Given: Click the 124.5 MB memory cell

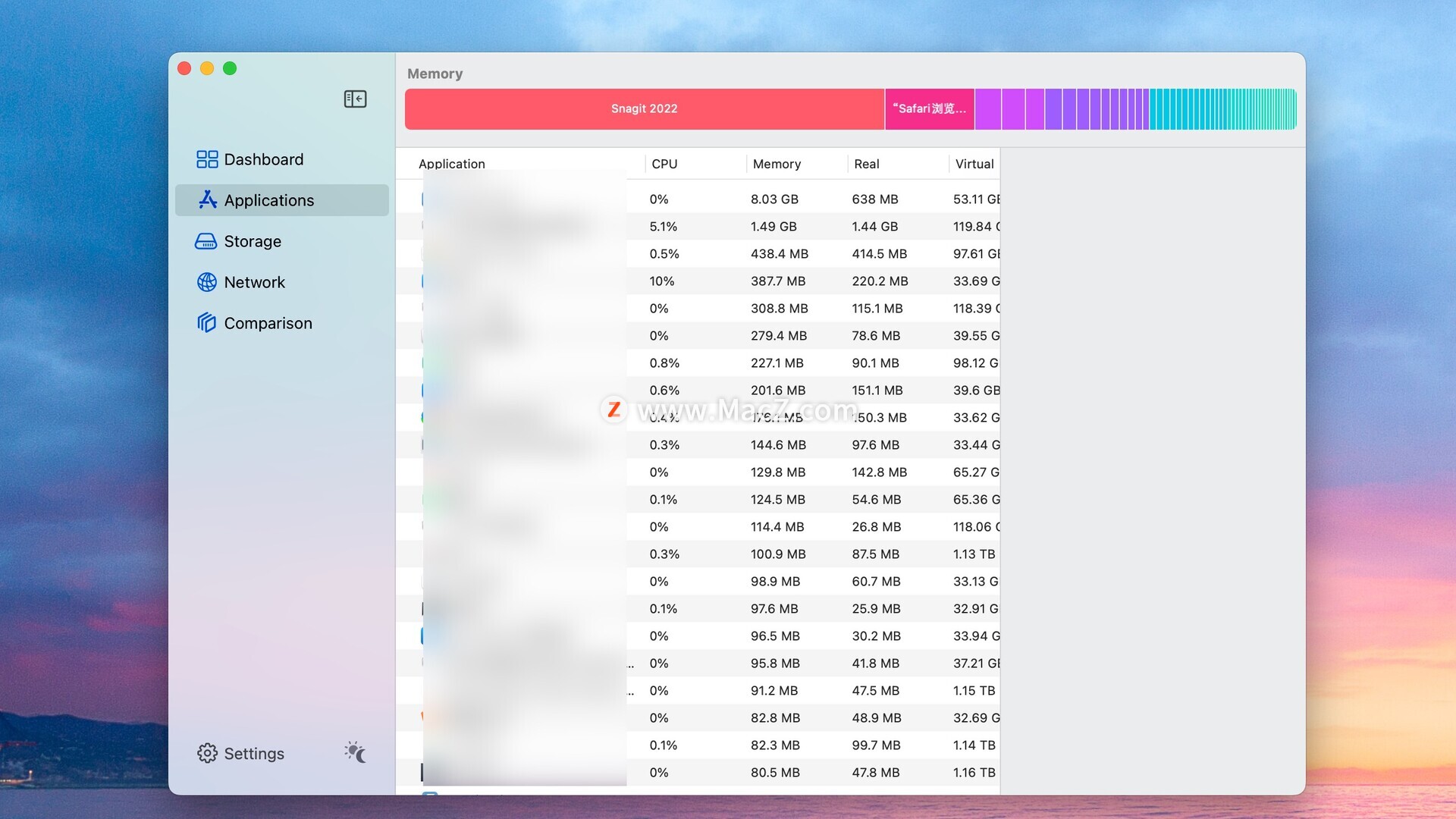Looking at the screenshot, I should [778, 500].
